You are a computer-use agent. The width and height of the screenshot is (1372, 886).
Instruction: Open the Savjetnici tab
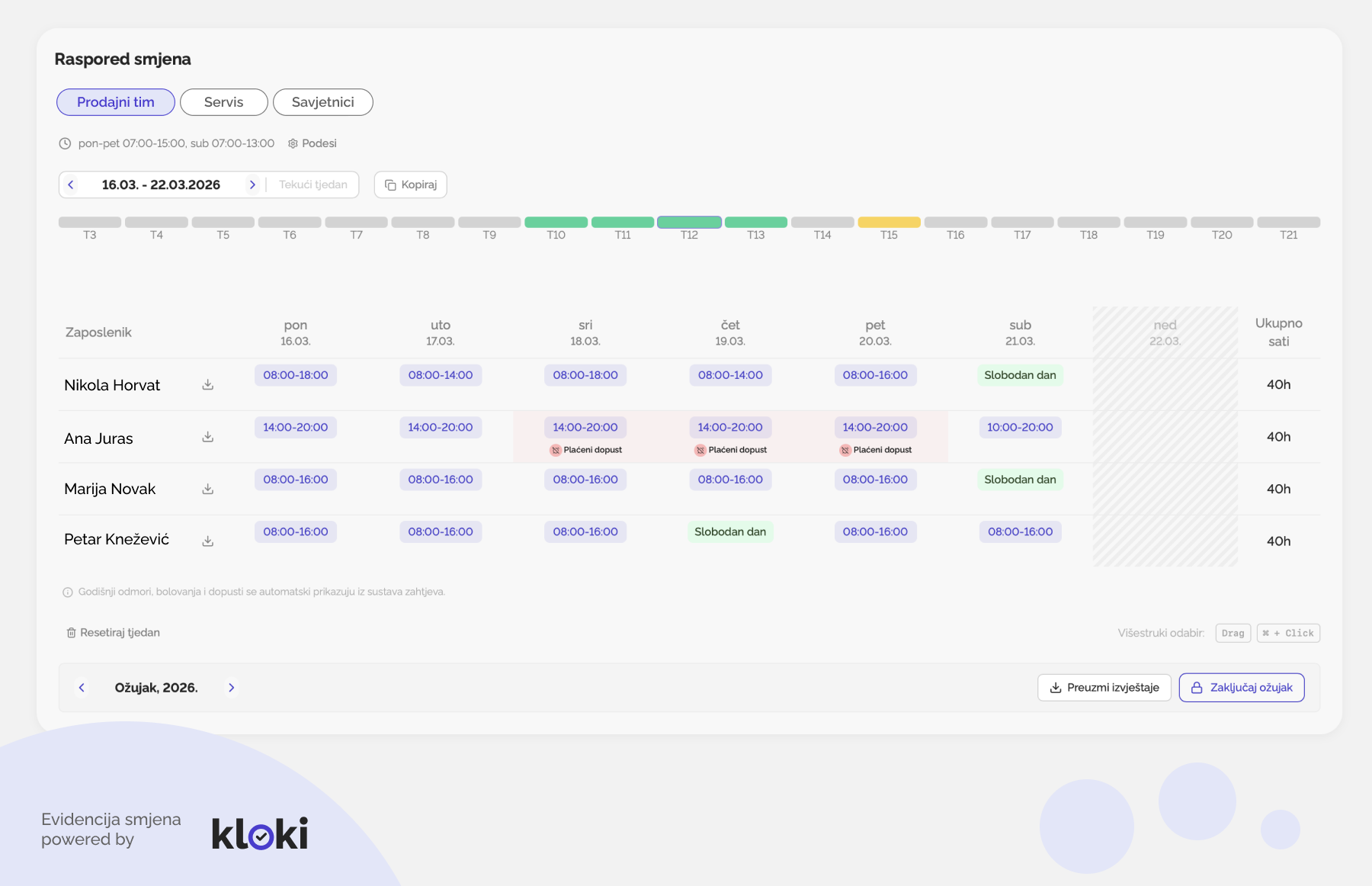tap(322, 102)
